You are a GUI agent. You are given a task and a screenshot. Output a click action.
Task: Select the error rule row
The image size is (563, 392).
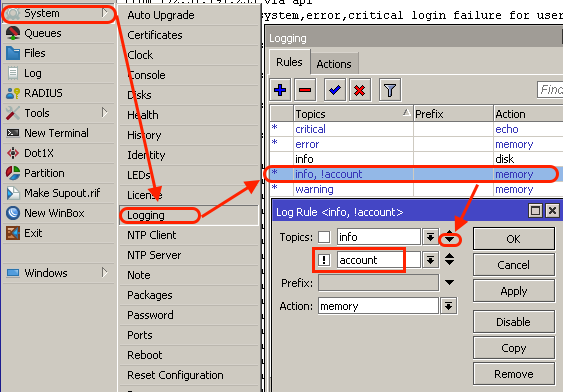(416, 144)
